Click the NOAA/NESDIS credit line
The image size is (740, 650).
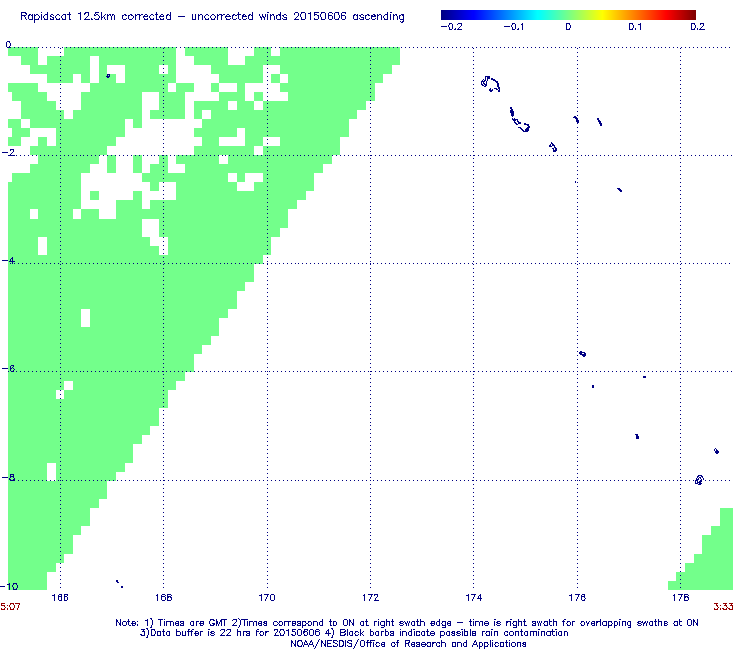pos(408,644)
